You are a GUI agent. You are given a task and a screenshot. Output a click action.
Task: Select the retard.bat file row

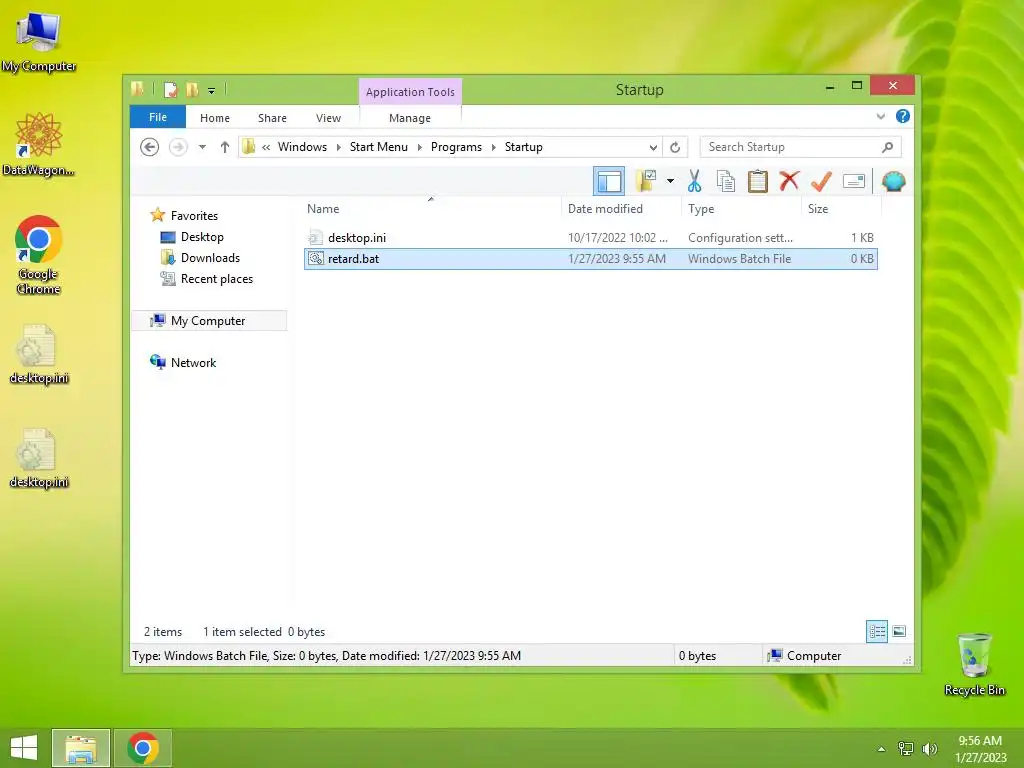click(x=590, y=259)
